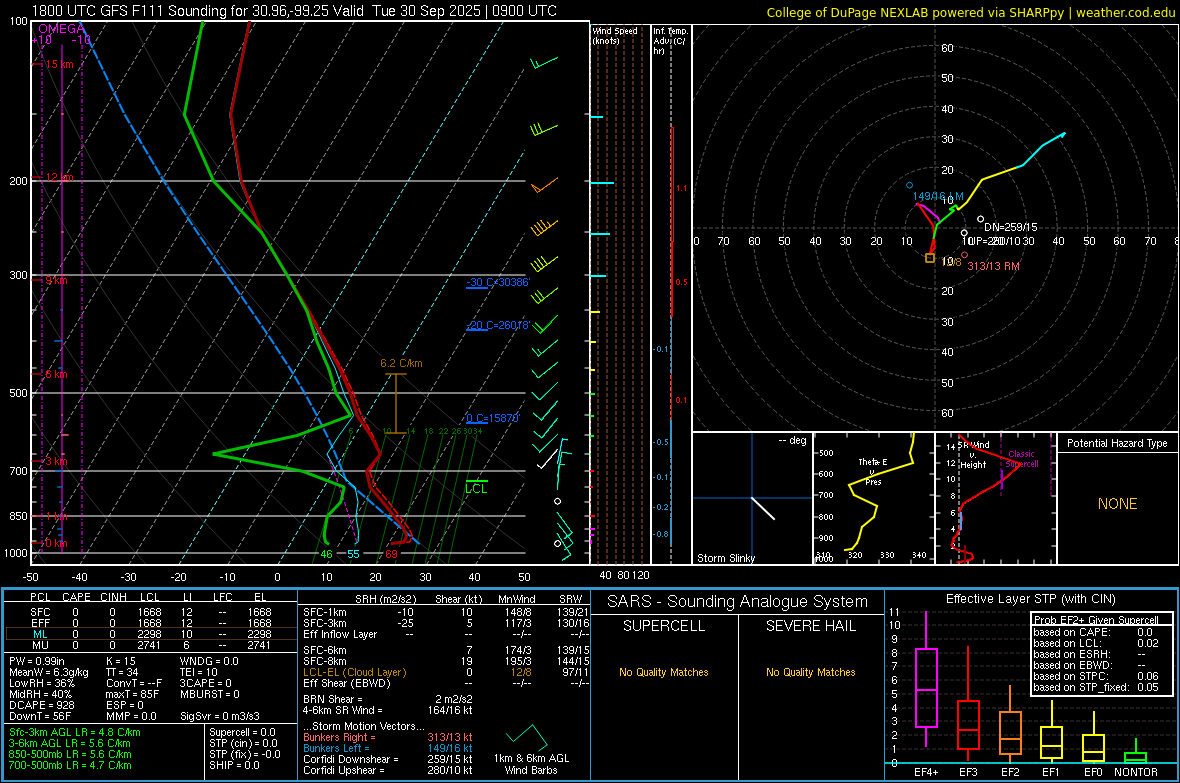Viewport: 1180px width, 783px height.
Task: Click the Corfidi Upshear row
Action: (388, 770)
